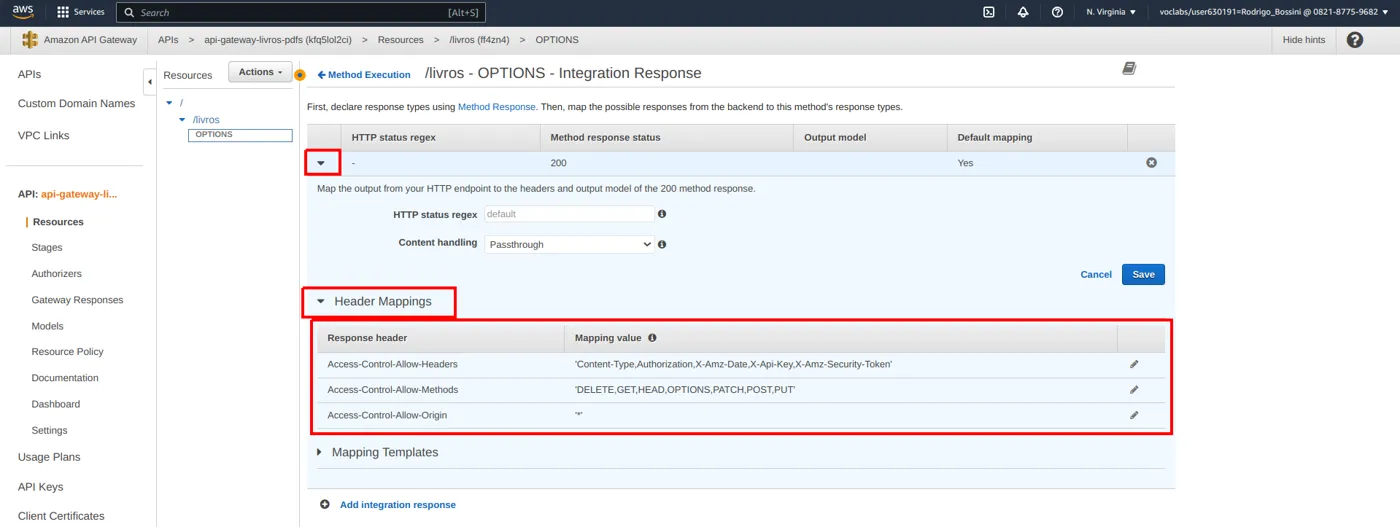The width and height of the screenshot is (1400, 527).
Task: Go to API Keys
Action: point(41,487)
